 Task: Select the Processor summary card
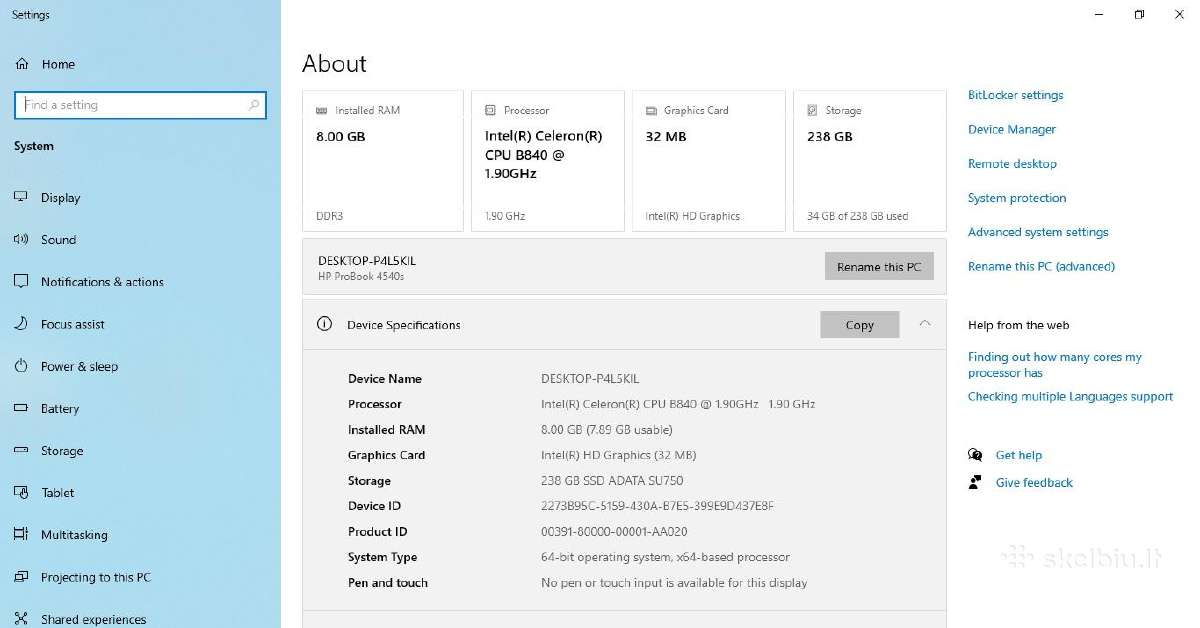click(548, 161)
